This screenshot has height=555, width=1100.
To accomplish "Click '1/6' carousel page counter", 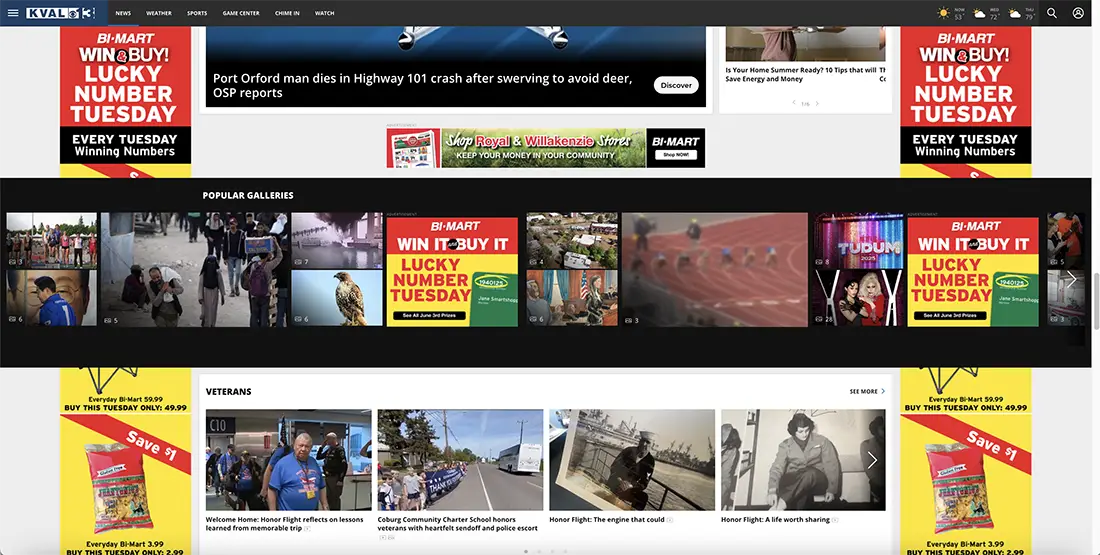I will coord(805,104).
